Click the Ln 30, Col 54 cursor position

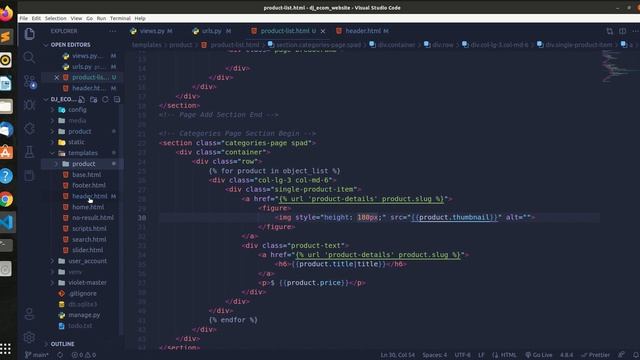398,355
